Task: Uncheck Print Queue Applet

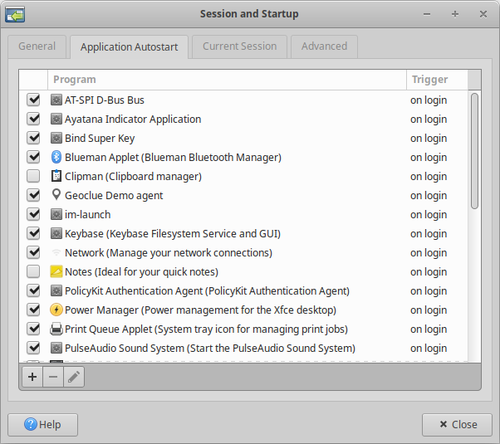Action: click(x=33, y=329)
